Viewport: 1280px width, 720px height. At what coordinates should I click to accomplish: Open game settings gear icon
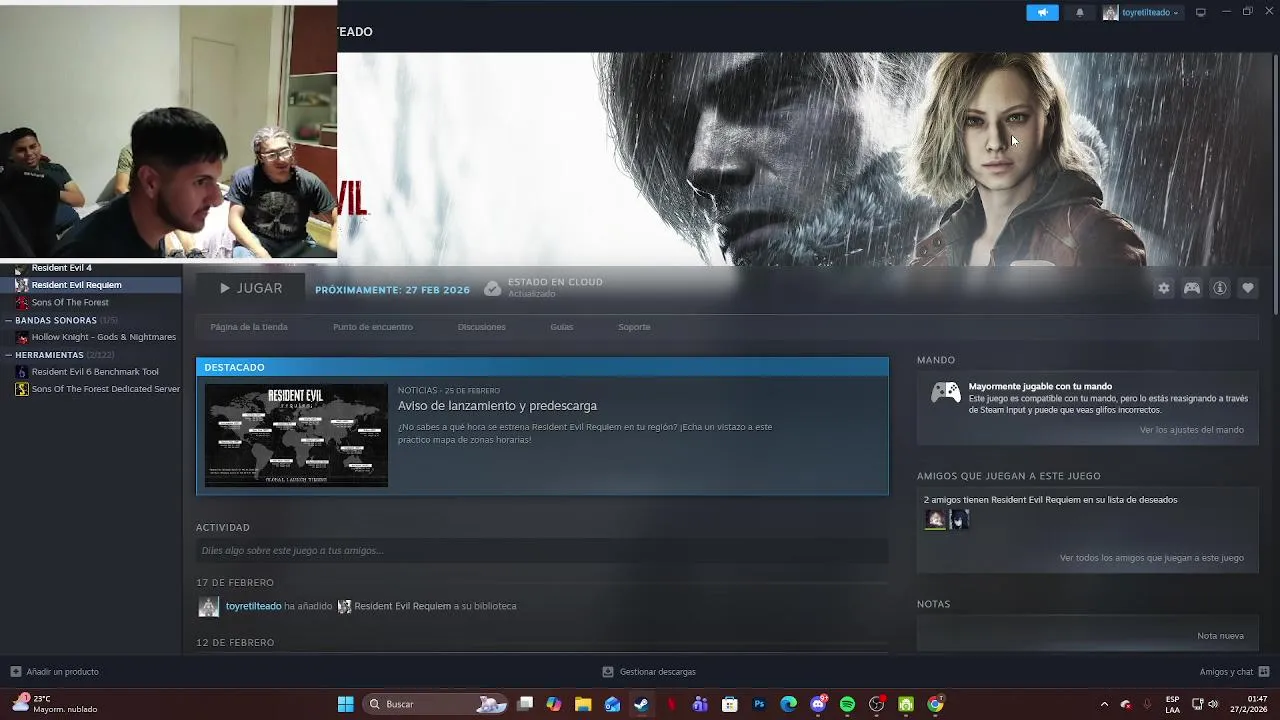pos(1164,288)
